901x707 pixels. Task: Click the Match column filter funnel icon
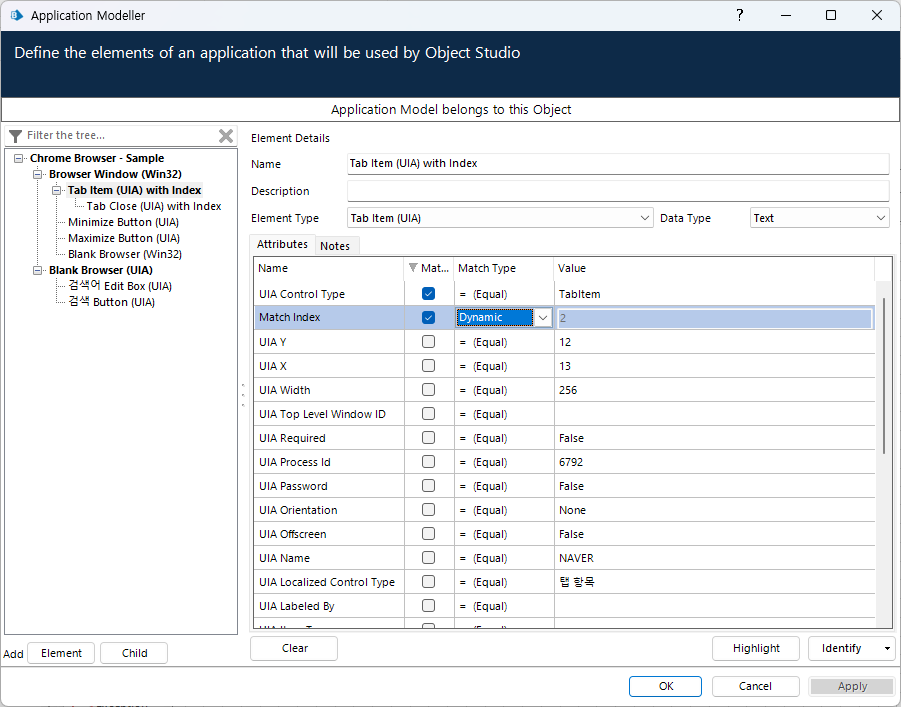click(x=413, y=268)
